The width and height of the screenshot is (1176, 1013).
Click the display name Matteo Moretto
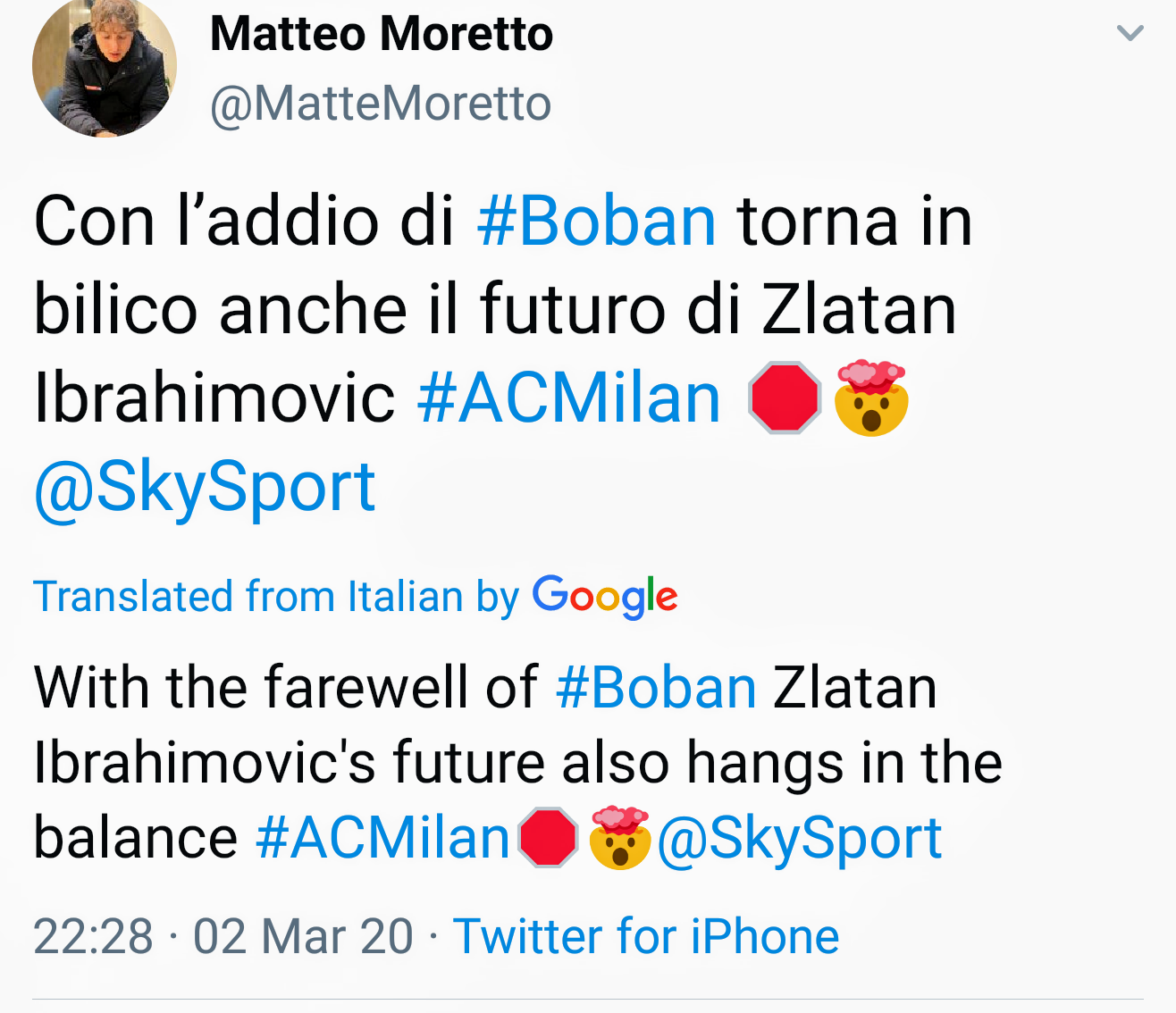point(382,34)
